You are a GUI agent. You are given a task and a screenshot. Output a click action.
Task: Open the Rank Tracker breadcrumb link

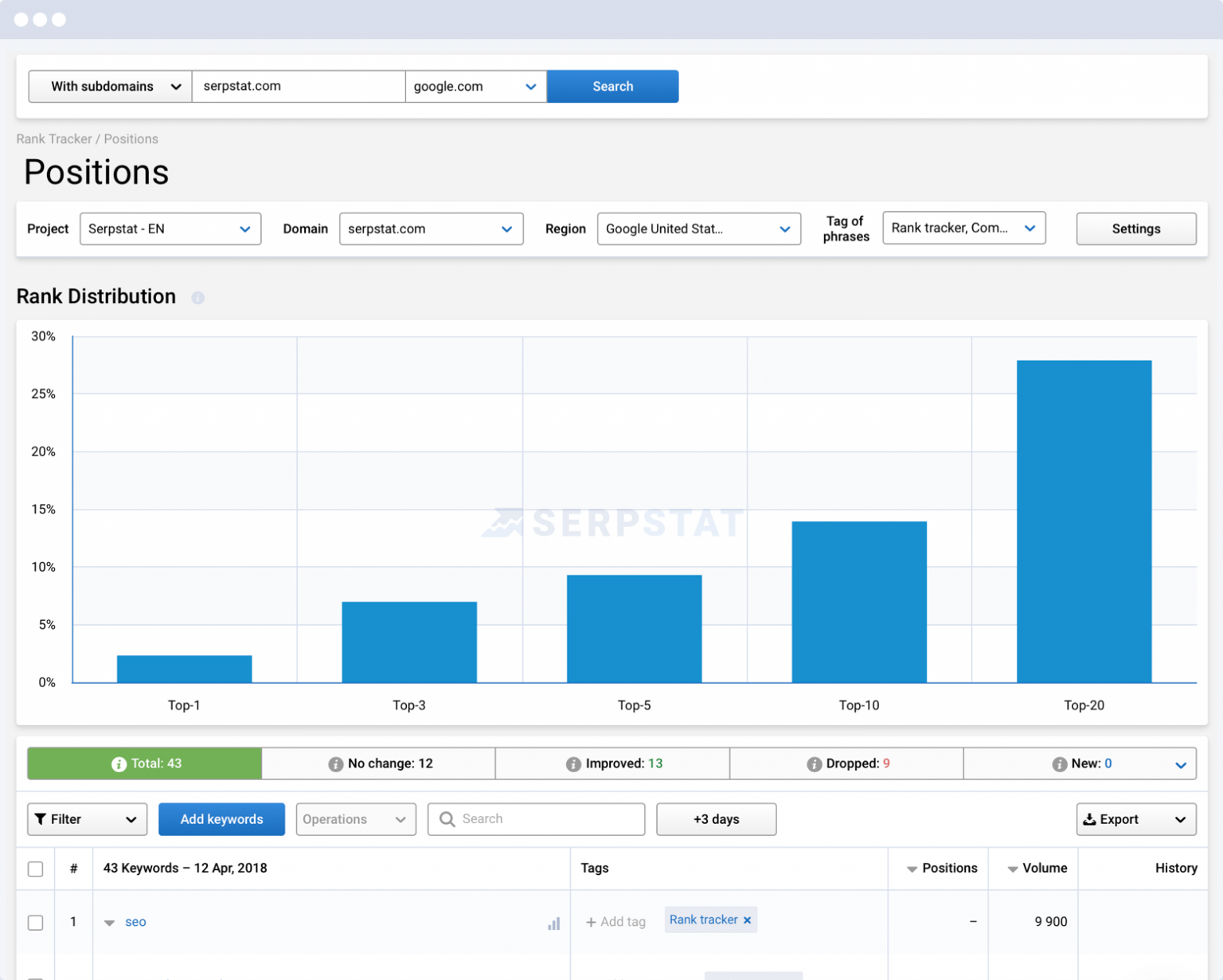(53, 139)
